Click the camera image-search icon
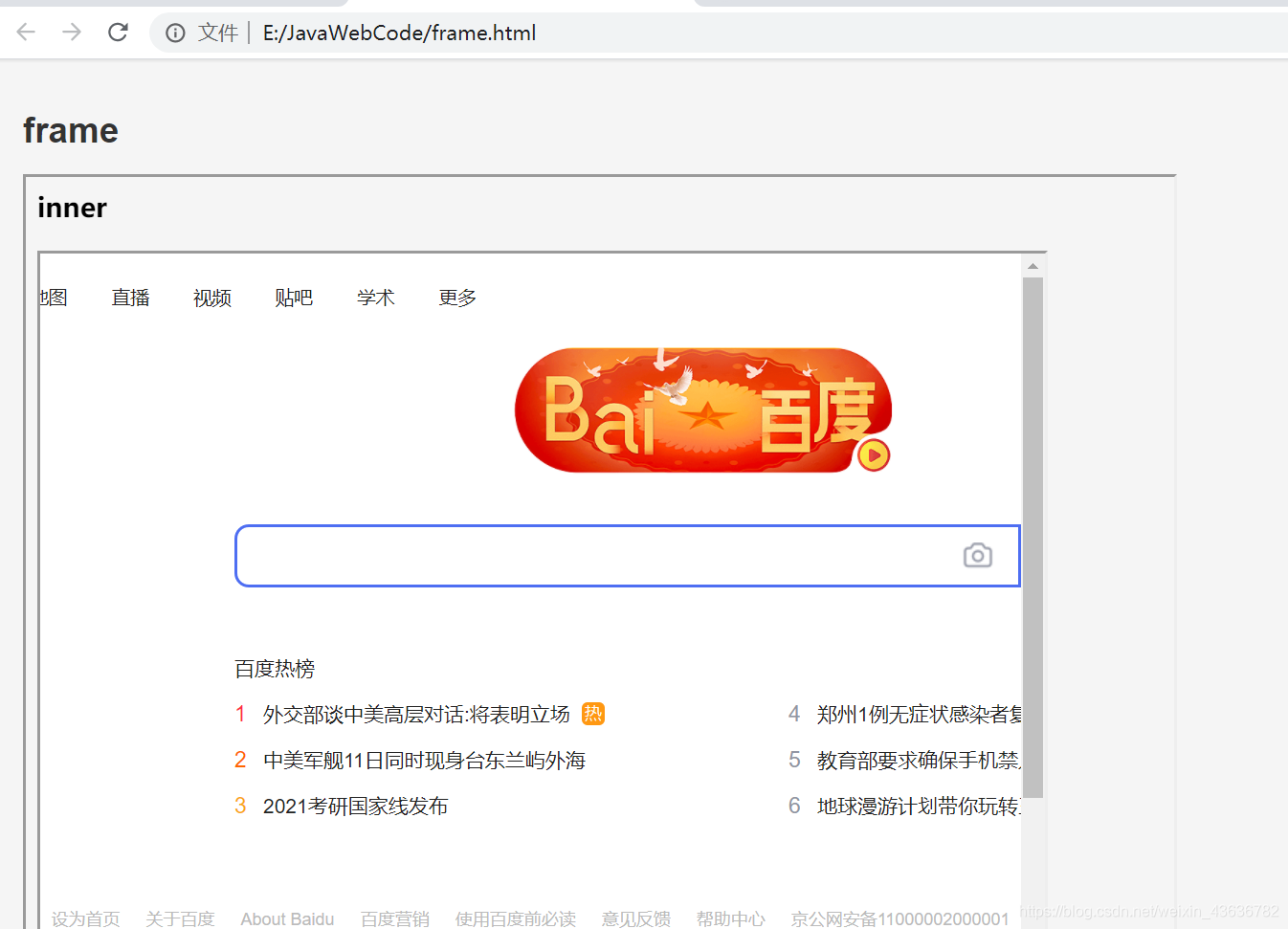The image size is (1288, 929). tap(977, 556)
